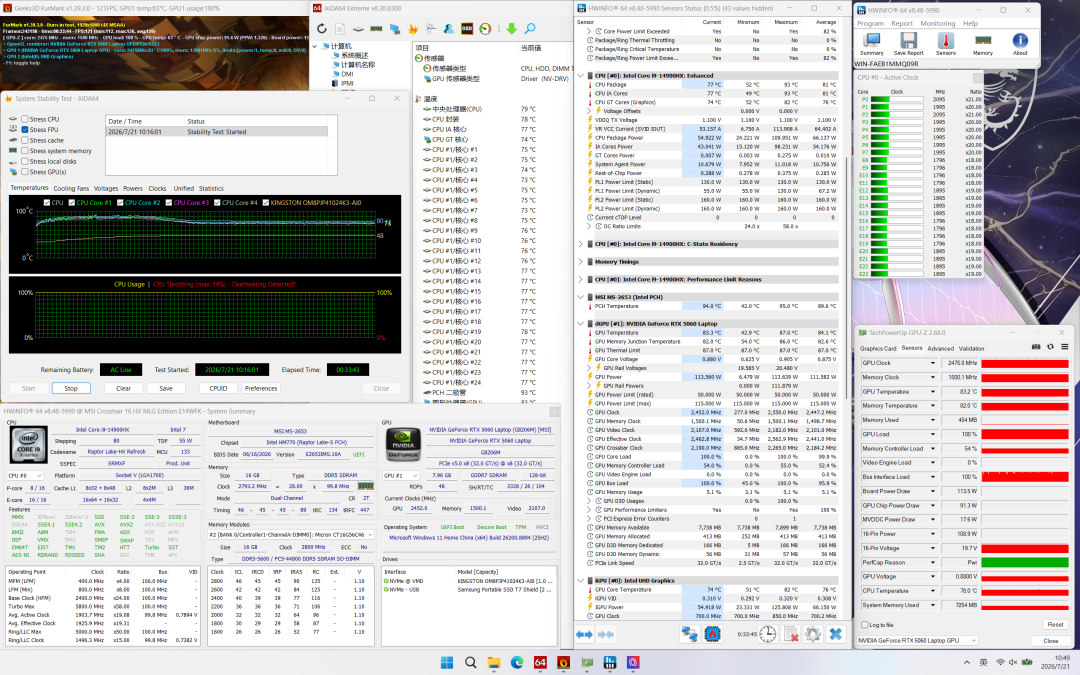Screen dimensions: 1080x675
Task: Click the Stop button in System Stability Test
Action: click(71, 388)
